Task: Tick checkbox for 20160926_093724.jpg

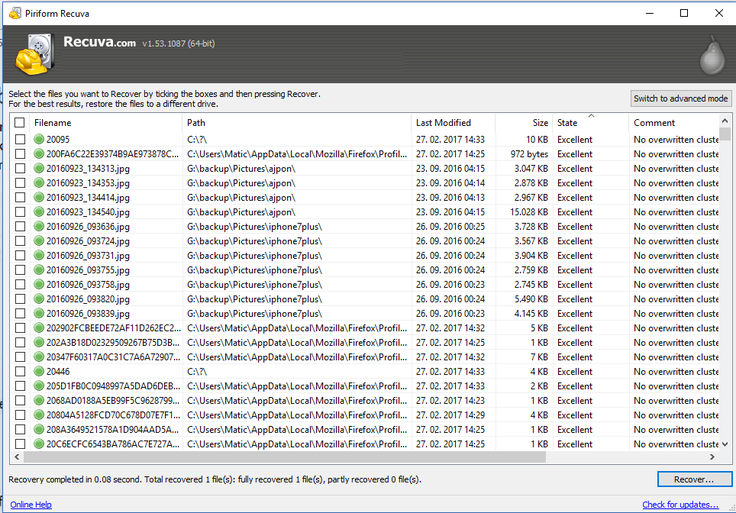Action: point(20,241)
